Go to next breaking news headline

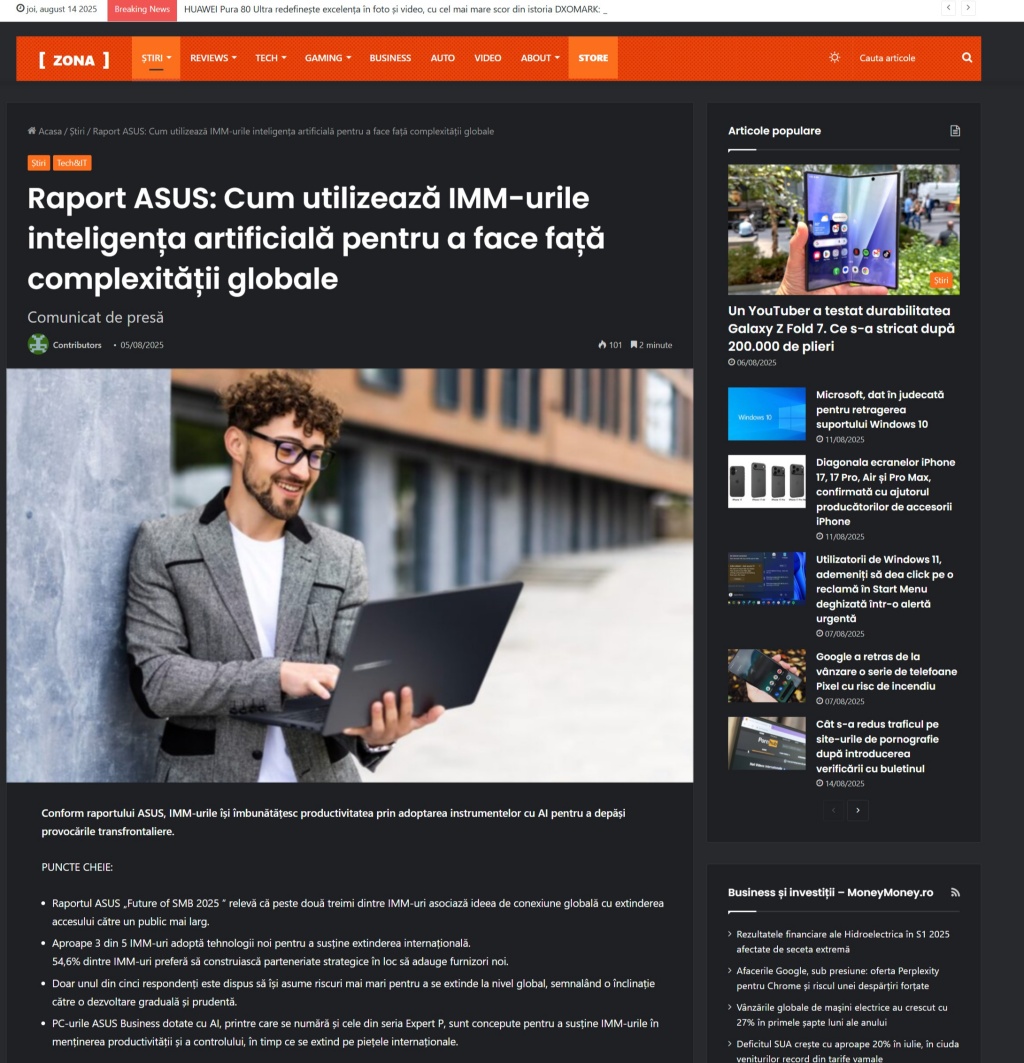pyautogui.click(x=968, y=7)
